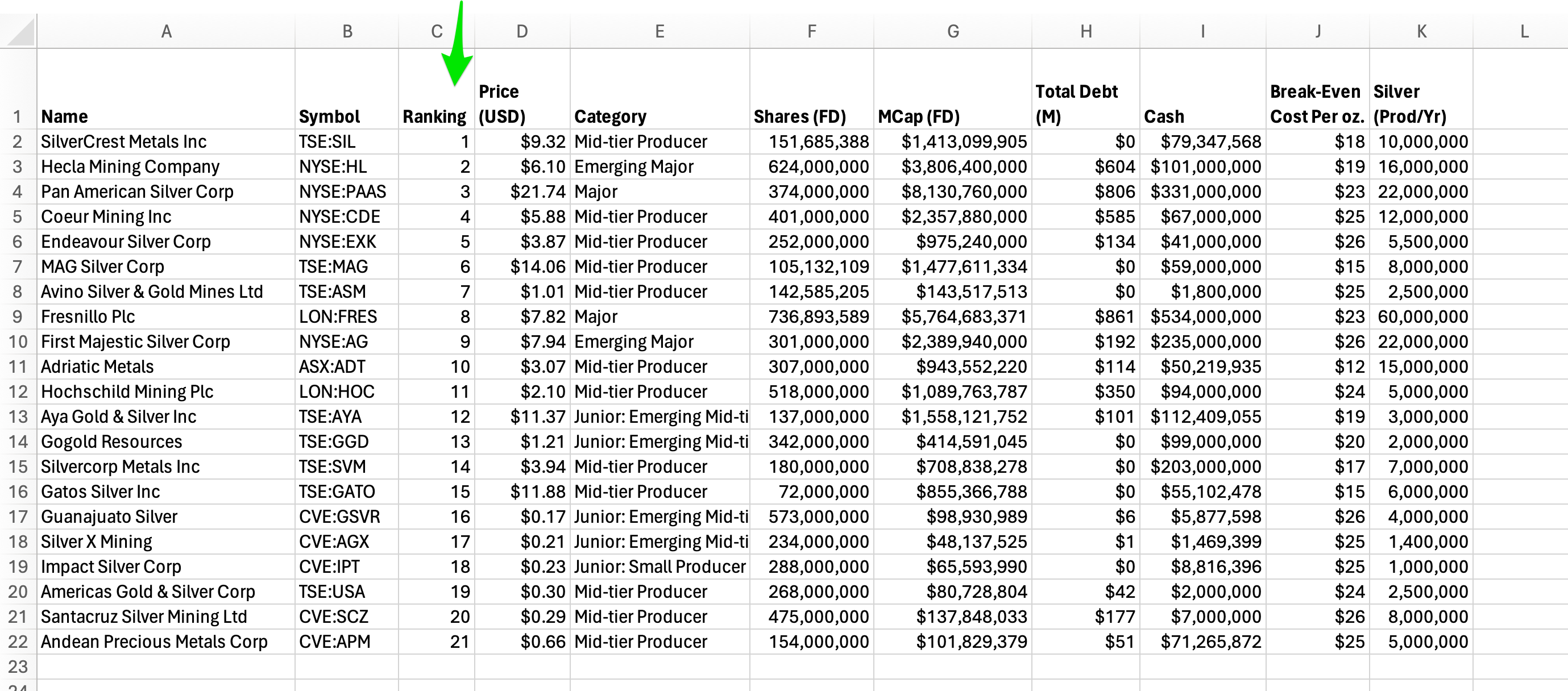The width and height of the screenshot is (1568, 691).
Task: Select column K header
Action: coord(1421,31)
